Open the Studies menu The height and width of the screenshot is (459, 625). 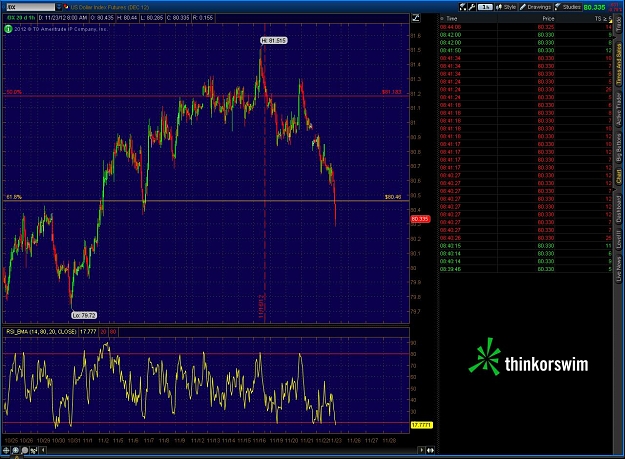click(568, 7)
